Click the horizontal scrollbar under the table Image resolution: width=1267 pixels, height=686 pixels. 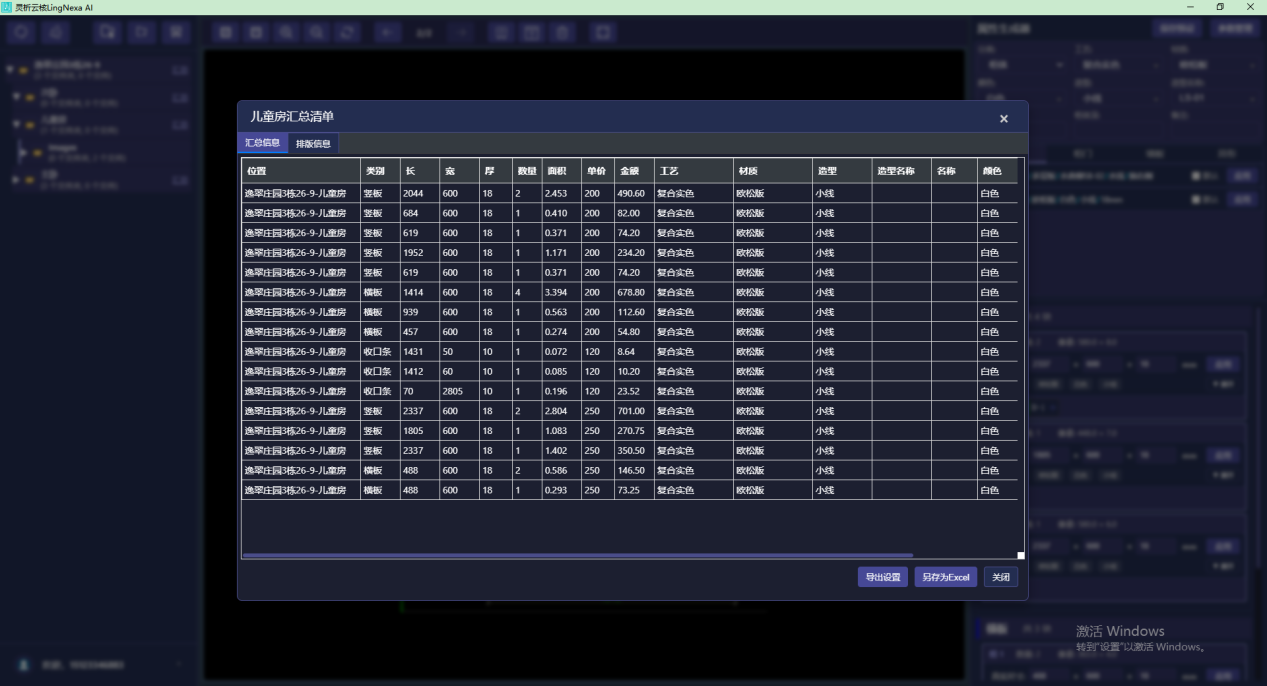pyautogui.click(x=578, y=555)
